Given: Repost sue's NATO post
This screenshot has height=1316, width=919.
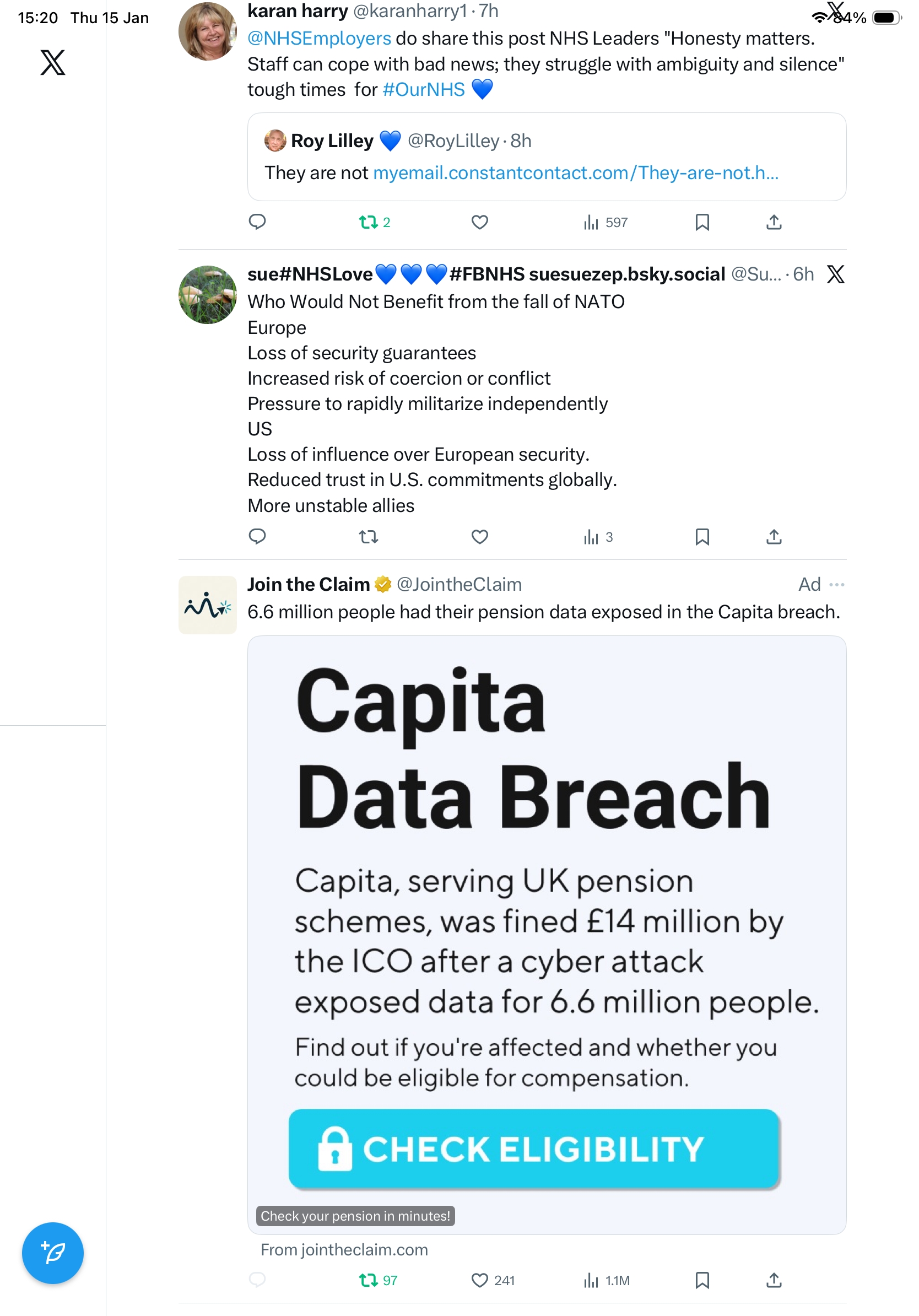Looking at the screenshot, I should pyautogui.click(x=369, y=537).
